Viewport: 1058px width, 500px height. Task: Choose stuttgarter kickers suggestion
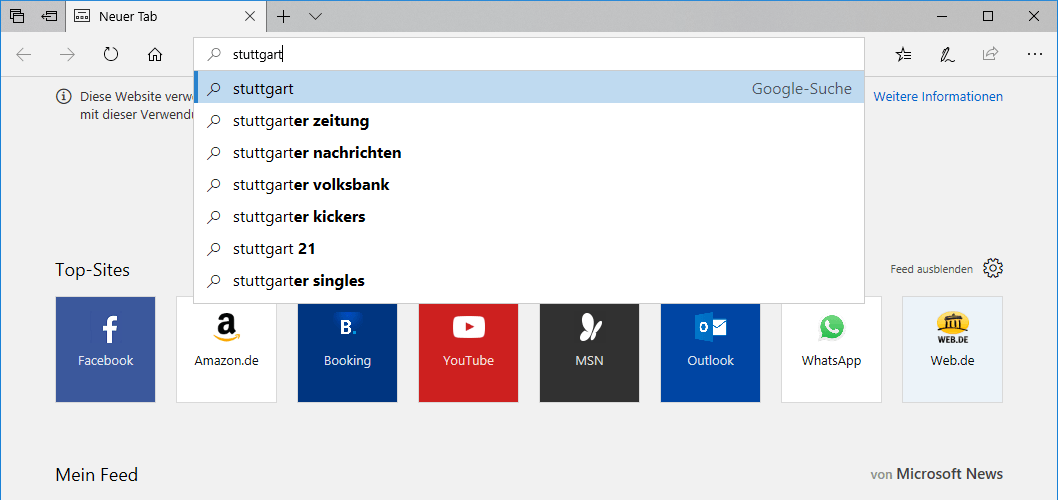(x=528, y=217)
